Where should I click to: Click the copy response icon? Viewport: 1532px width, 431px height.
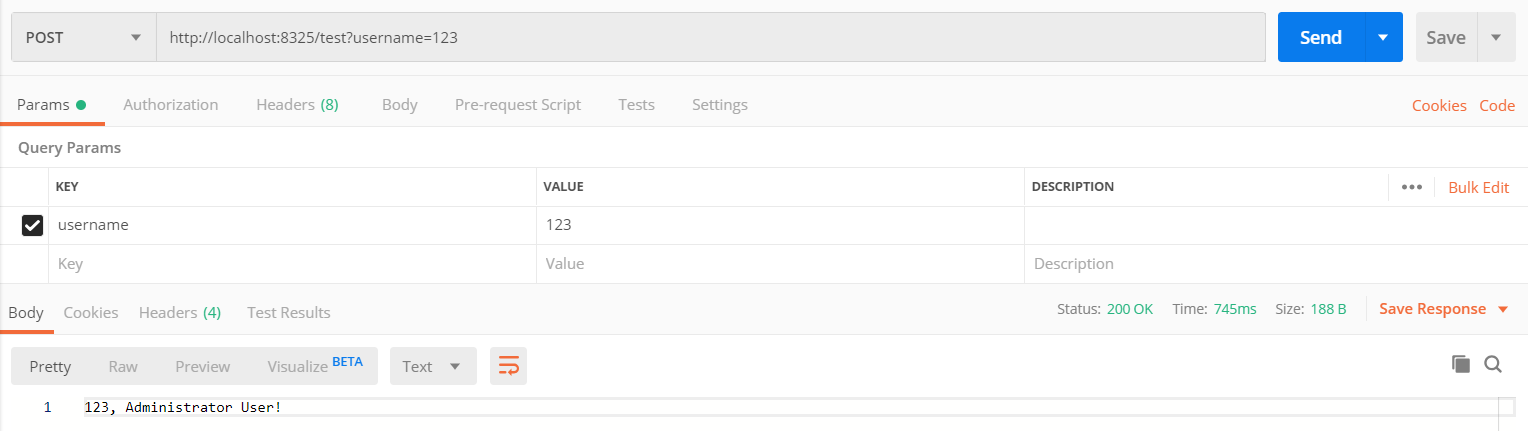1461,365
